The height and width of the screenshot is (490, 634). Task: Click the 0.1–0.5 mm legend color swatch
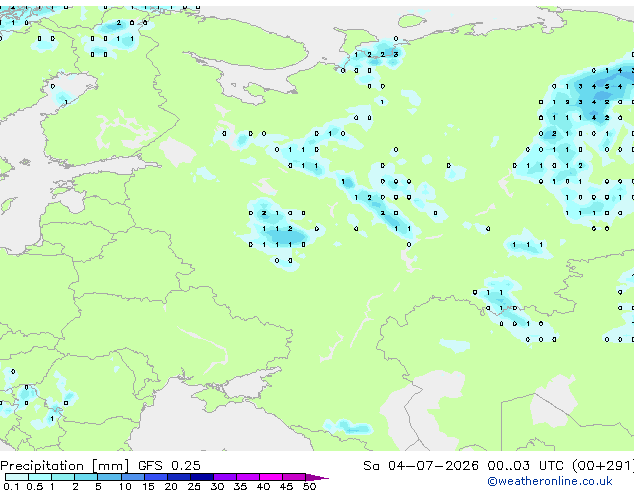point(17,477)
